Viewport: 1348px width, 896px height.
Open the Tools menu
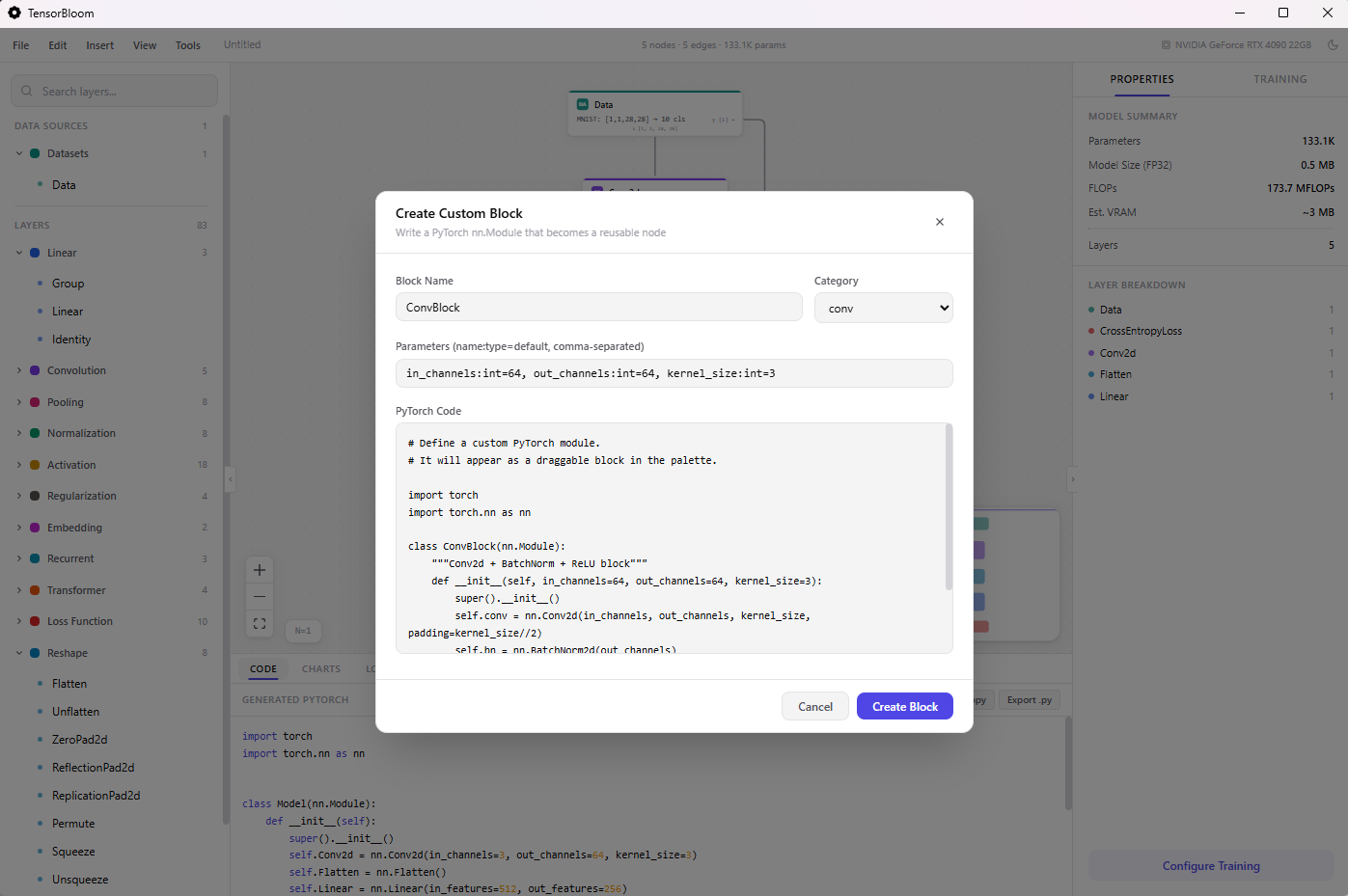[x=187, y=44]
